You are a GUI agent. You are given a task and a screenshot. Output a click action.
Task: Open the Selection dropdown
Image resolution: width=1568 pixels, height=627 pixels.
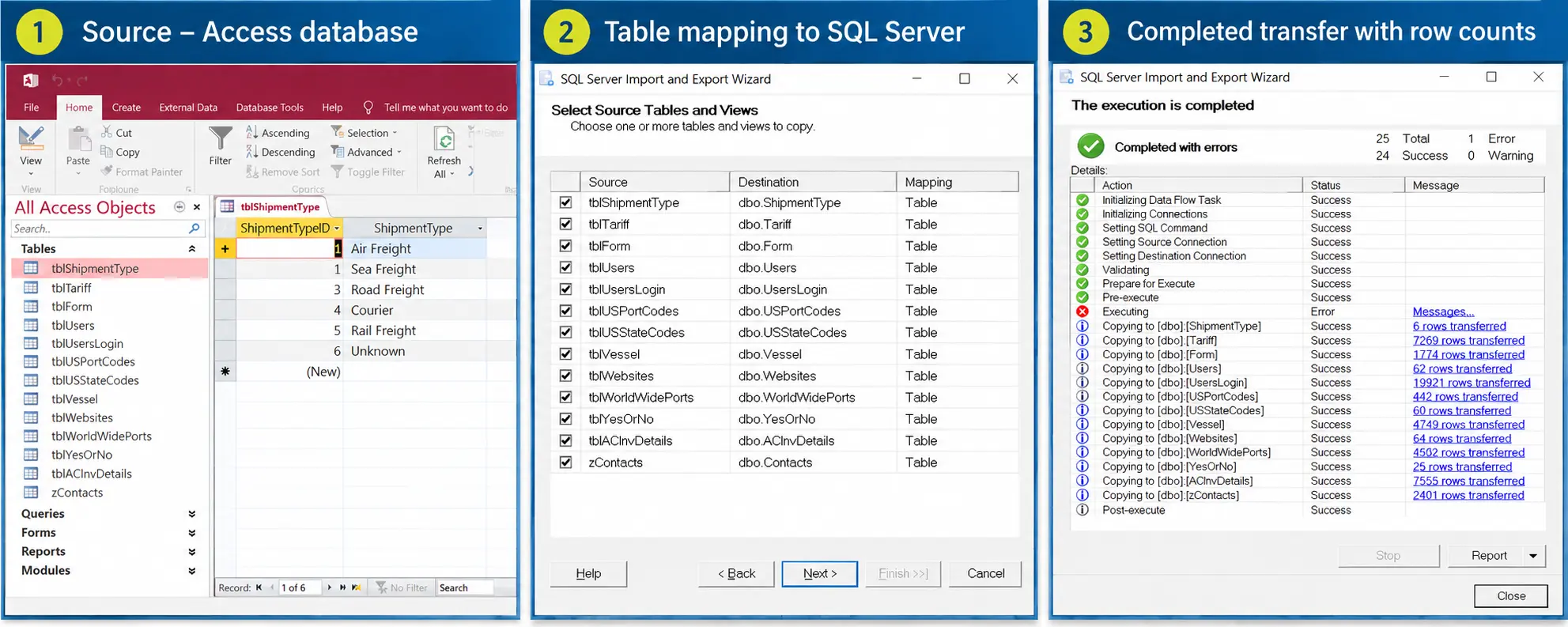(365, 132)
